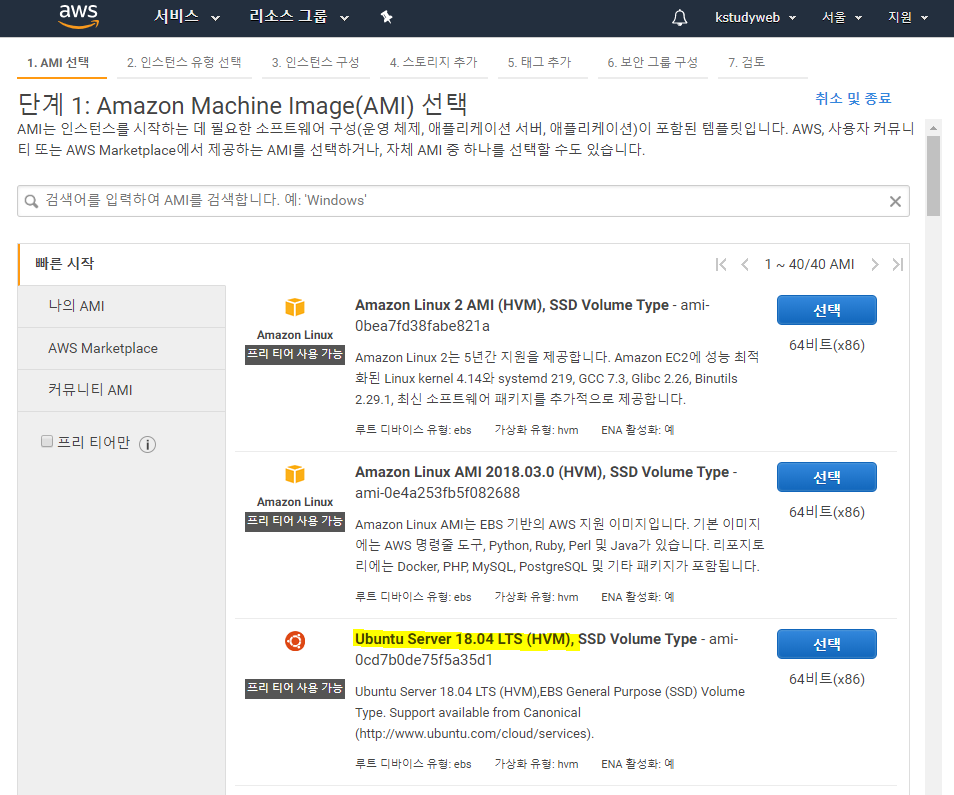Expand the kstudyweb account menu
This screenshot has height=795, width=954.
(x=756, y=18)
